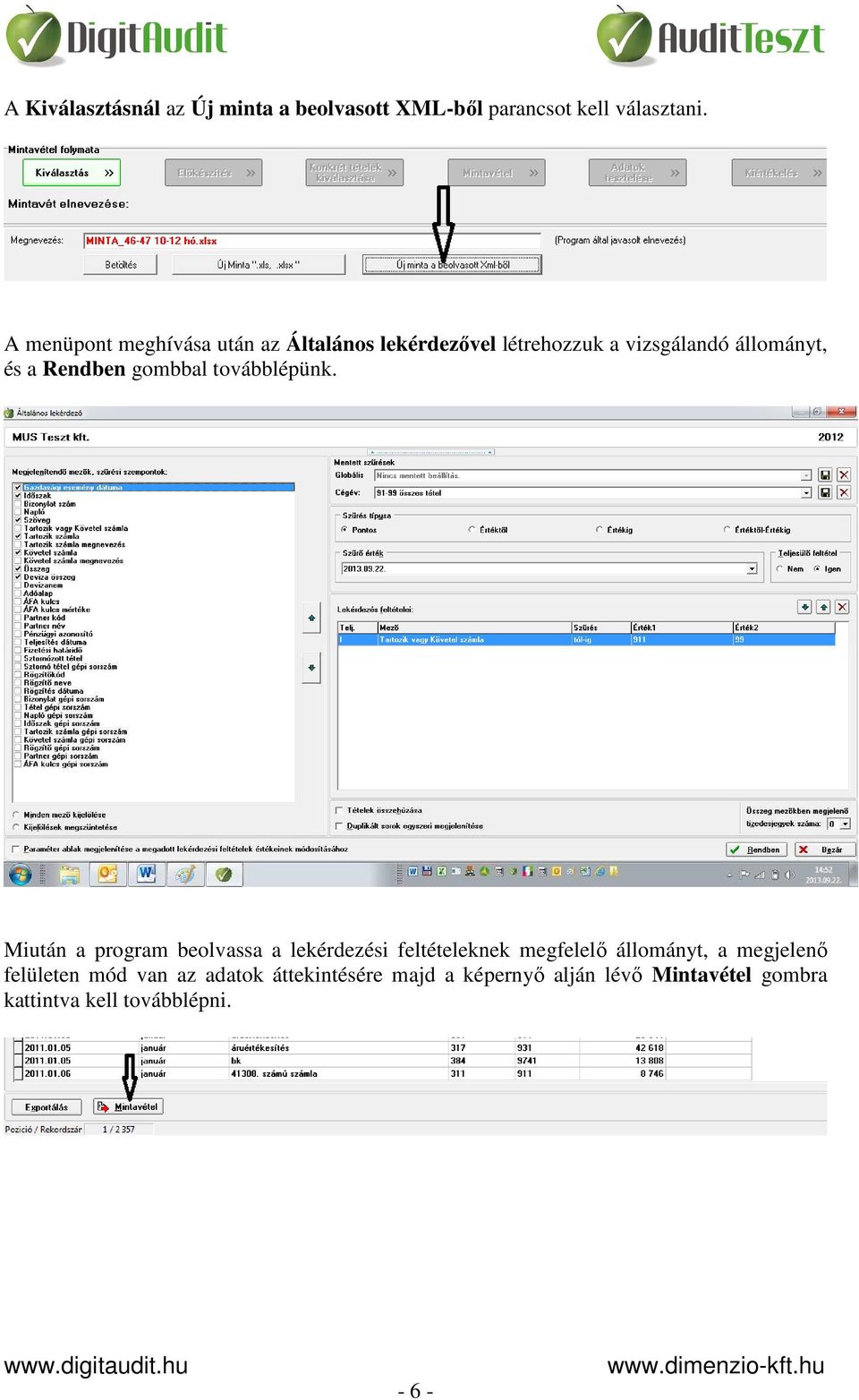
Task: Open the Globális saved filters dropdown
Action: click(806, 475)
